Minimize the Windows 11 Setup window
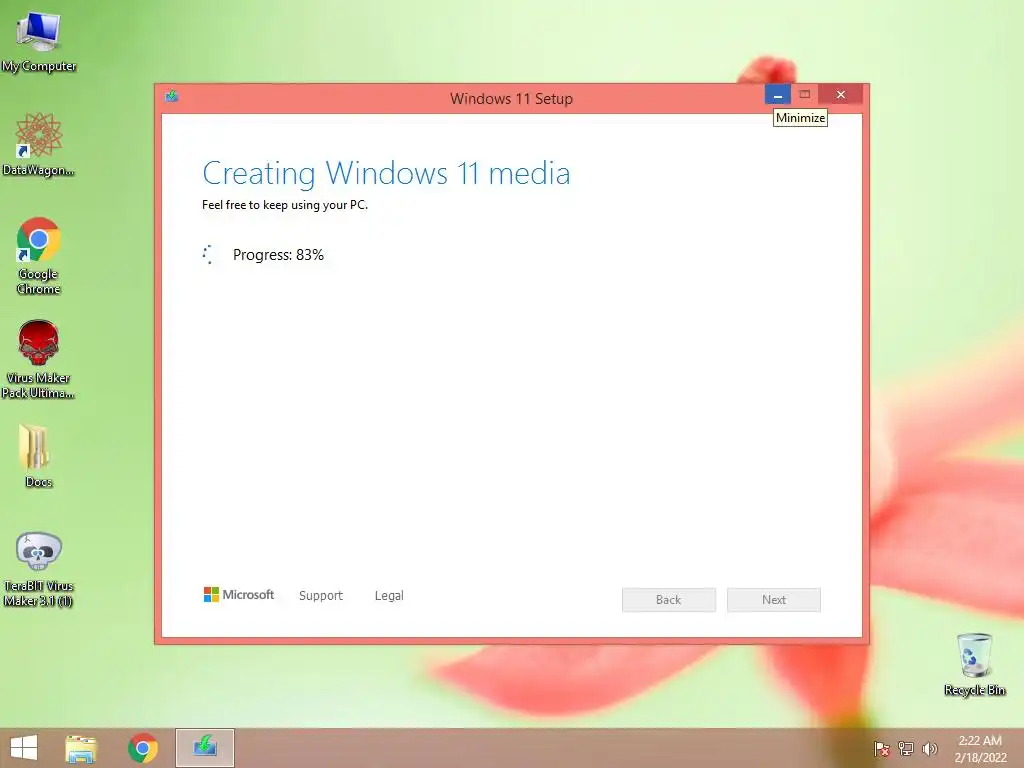 [x=778, y=95]
